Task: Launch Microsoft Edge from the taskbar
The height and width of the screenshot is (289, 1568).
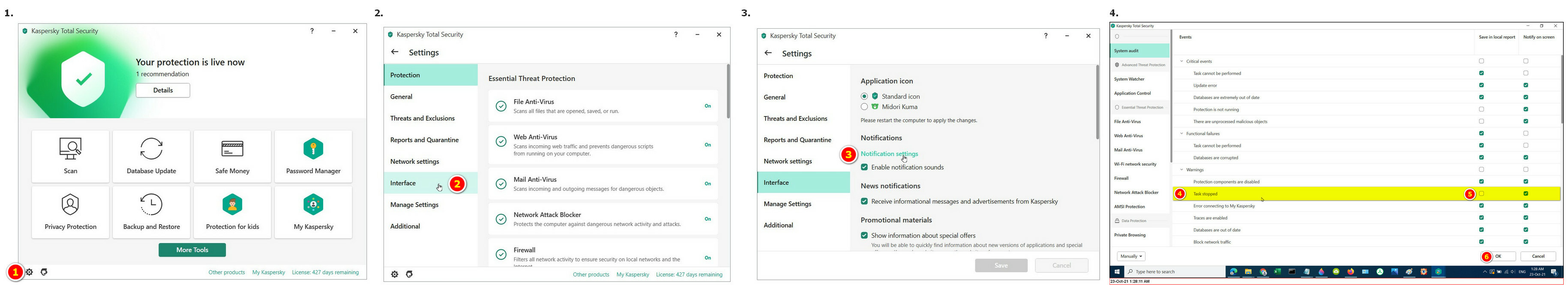Action: (1233, 272)
